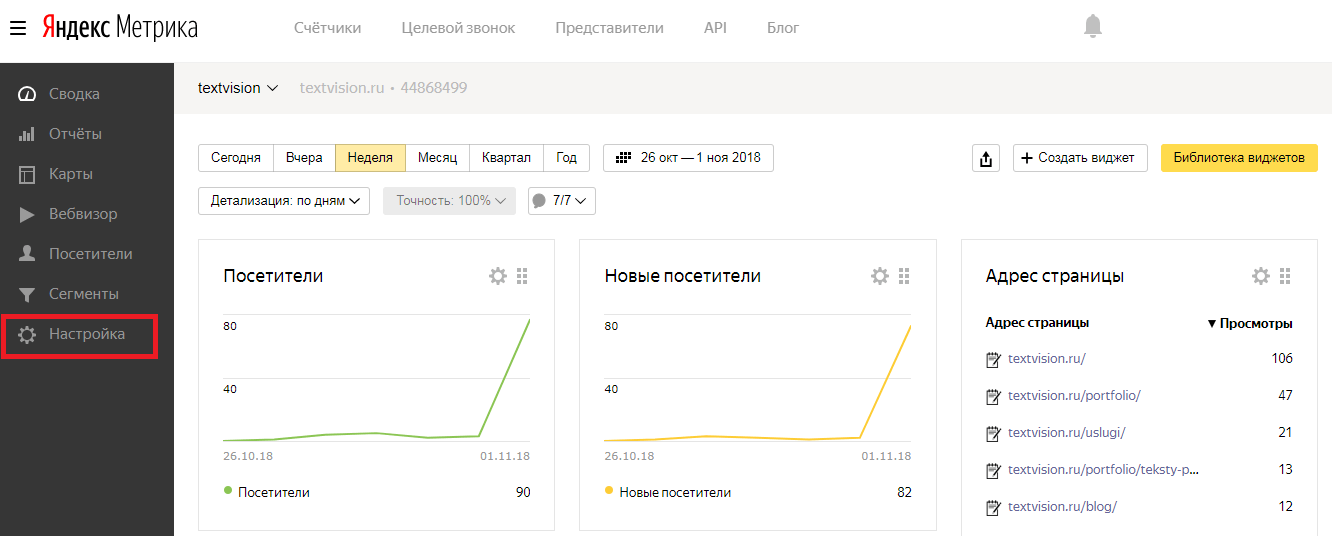Open settings gear of Новые посетители widget

[880, 276]
